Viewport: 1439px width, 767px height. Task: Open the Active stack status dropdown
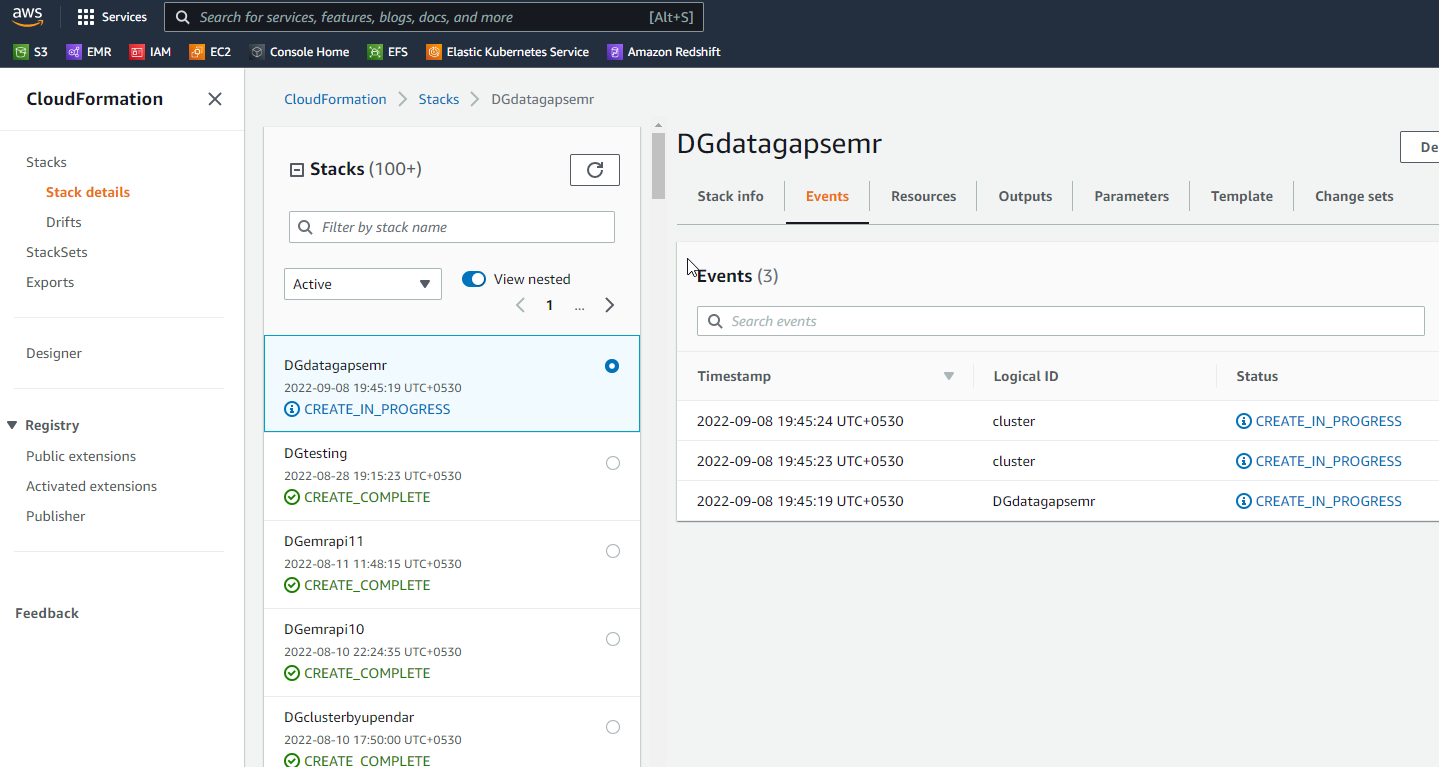363,284
